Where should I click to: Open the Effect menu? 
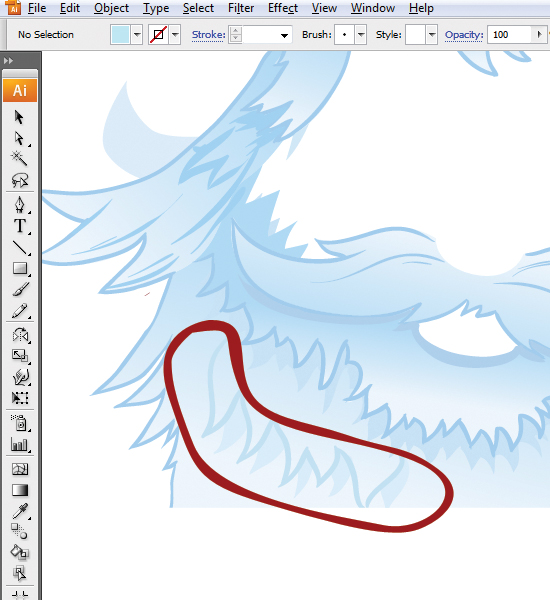(x=283, y=8)
